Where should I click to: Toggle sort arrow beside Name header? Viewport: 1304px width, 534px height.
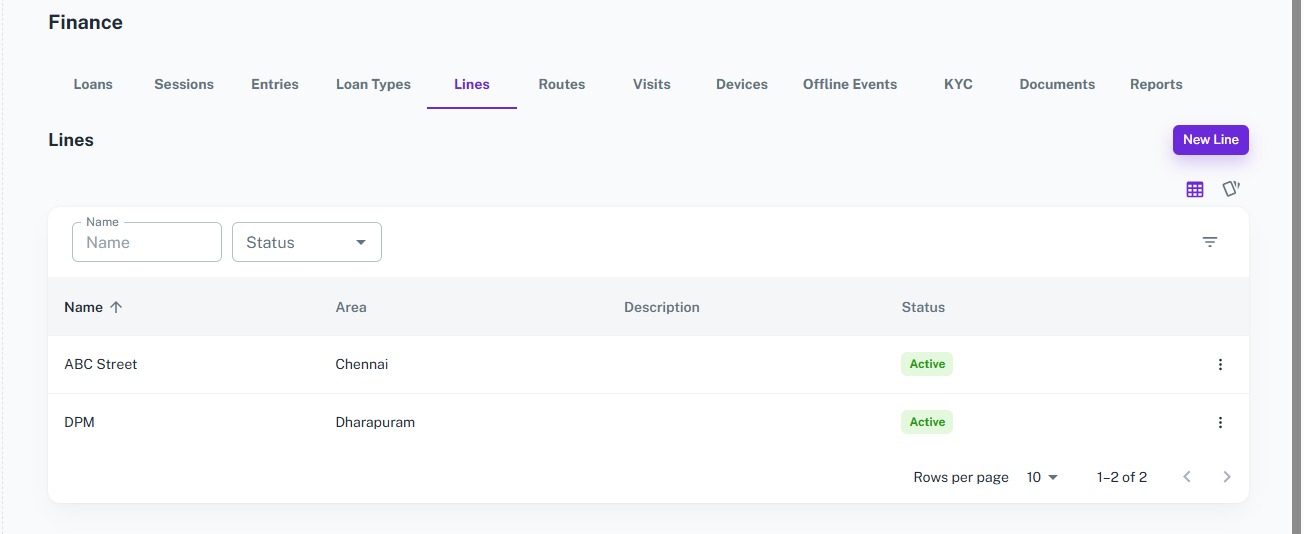coord(116,307)
